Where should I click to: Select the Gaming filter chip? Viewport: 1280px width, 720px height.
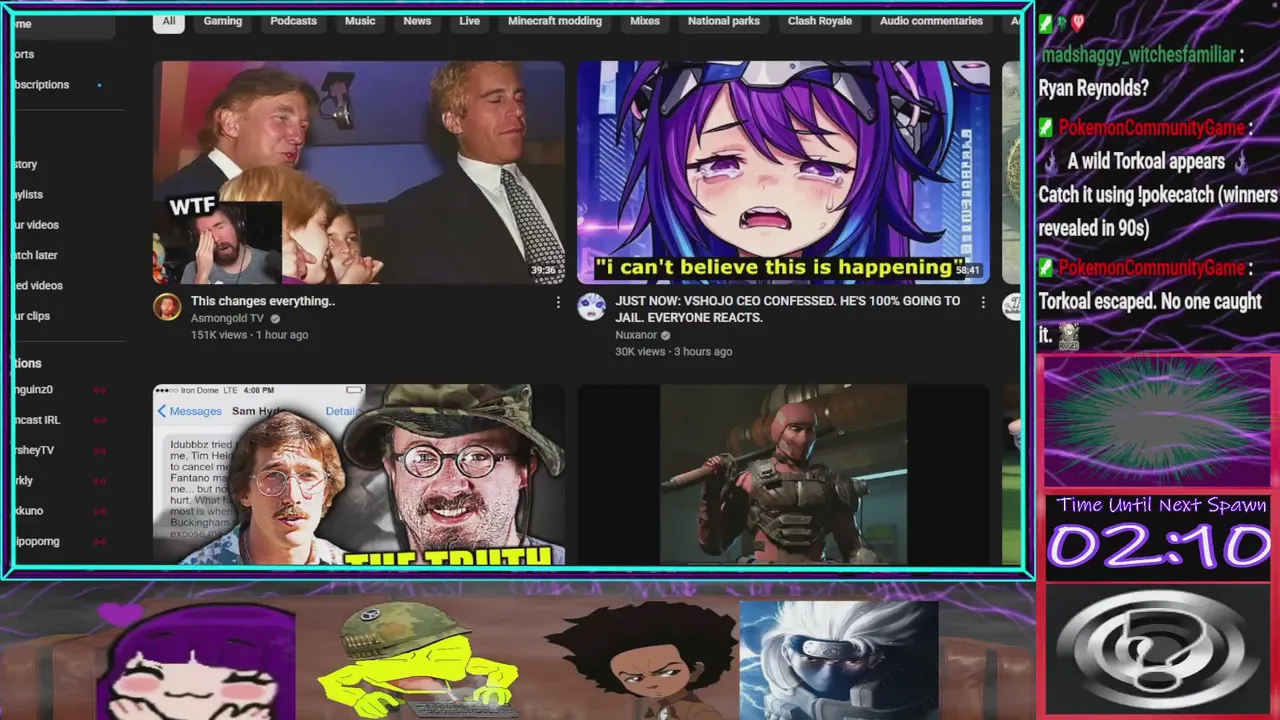click(223, 21)
